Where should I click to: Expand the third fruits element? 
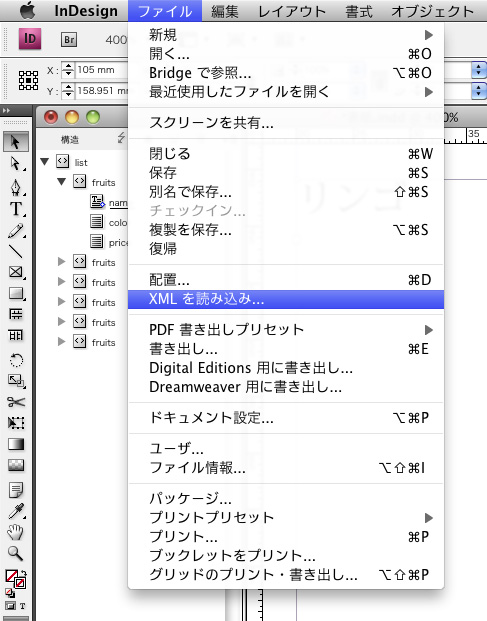pos(61,281)
